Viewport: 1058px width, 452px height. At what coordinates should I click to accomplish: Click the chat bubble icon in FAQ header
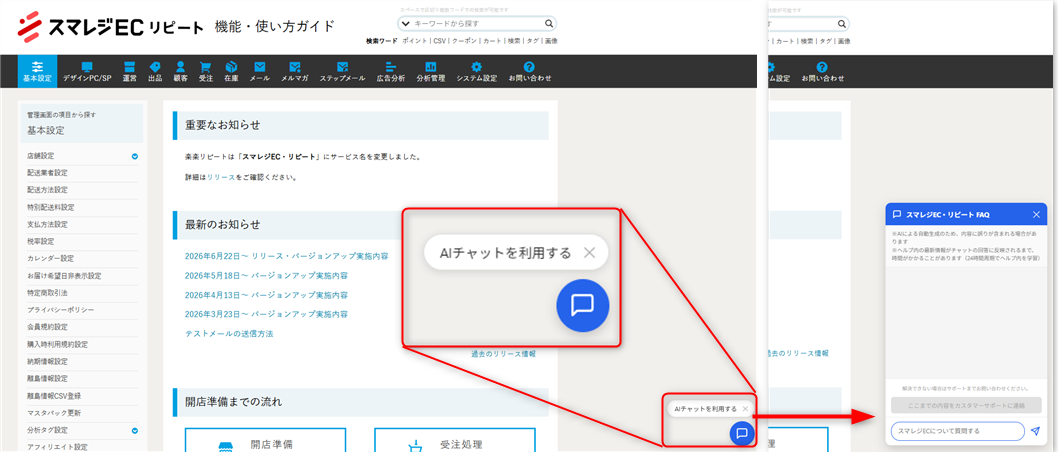897,215
